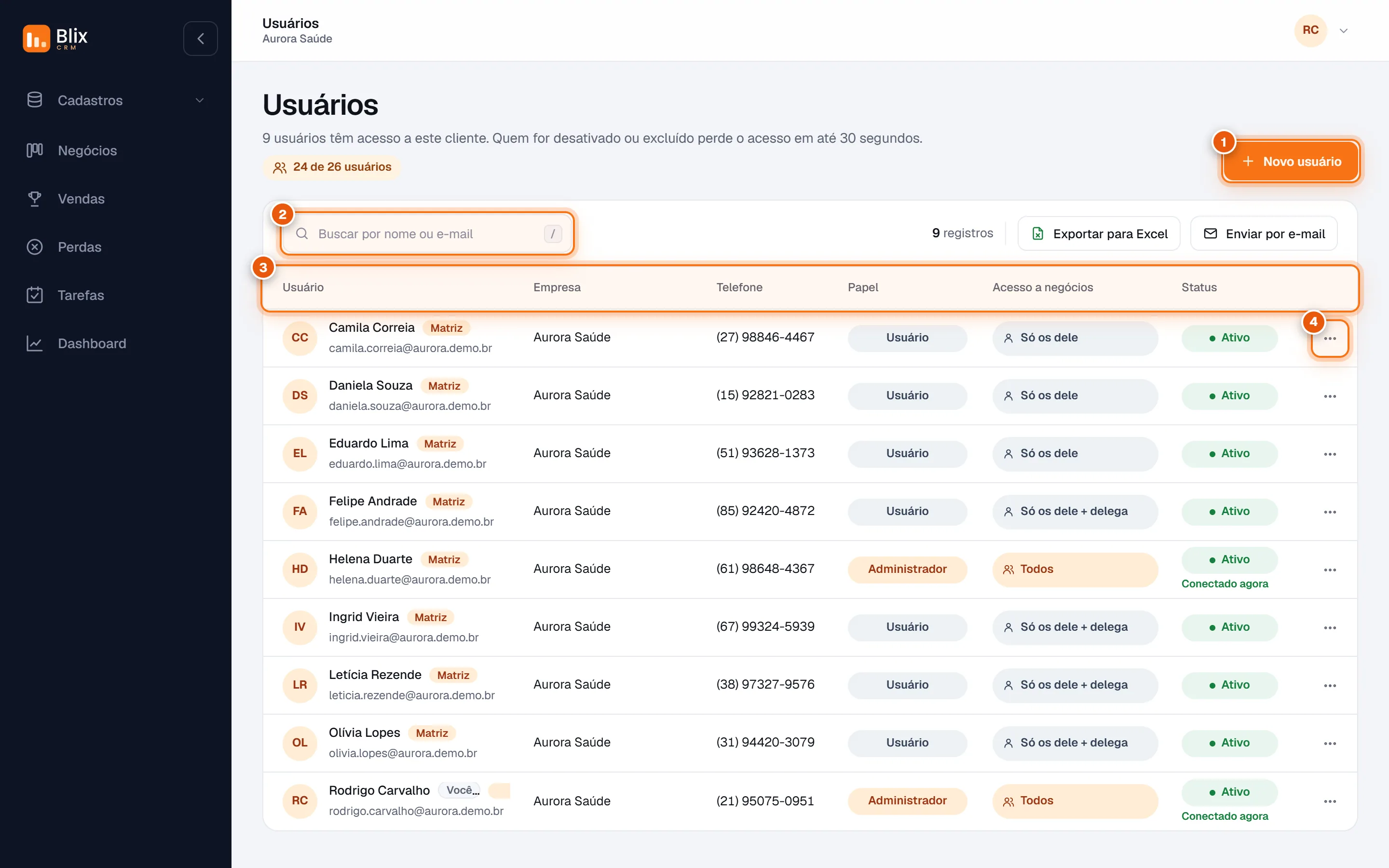Screen dimensions: 1389x868
Task: Click the Acesso a negócios column header
Action: [1042, 287]
